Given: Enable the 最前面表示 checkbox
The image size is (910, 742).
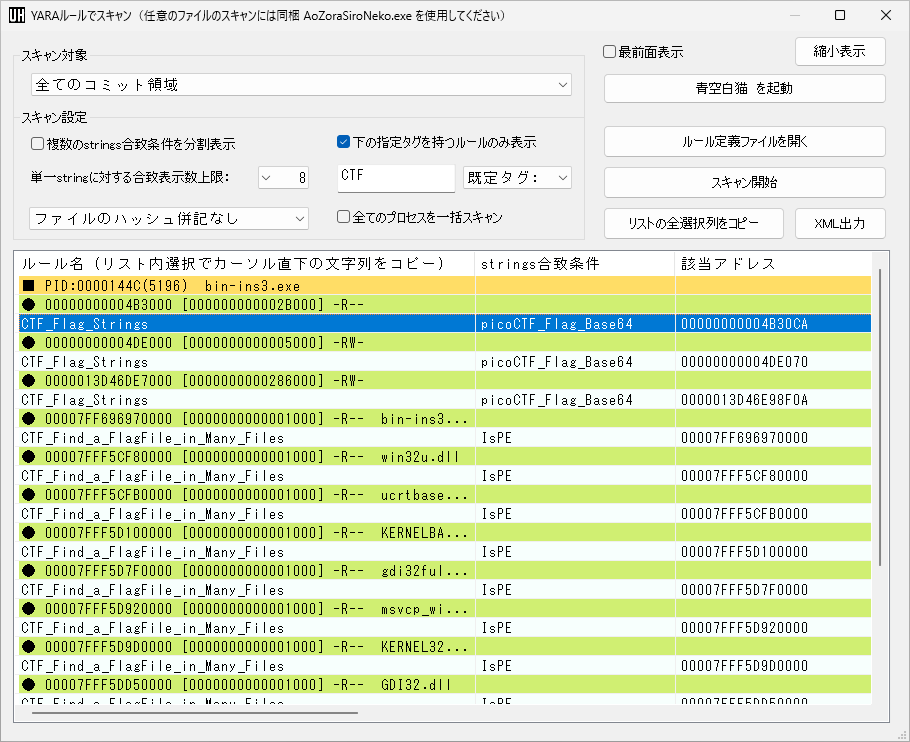Looking at the screenshot, I should pyautogui.click(x=609, y=52).
